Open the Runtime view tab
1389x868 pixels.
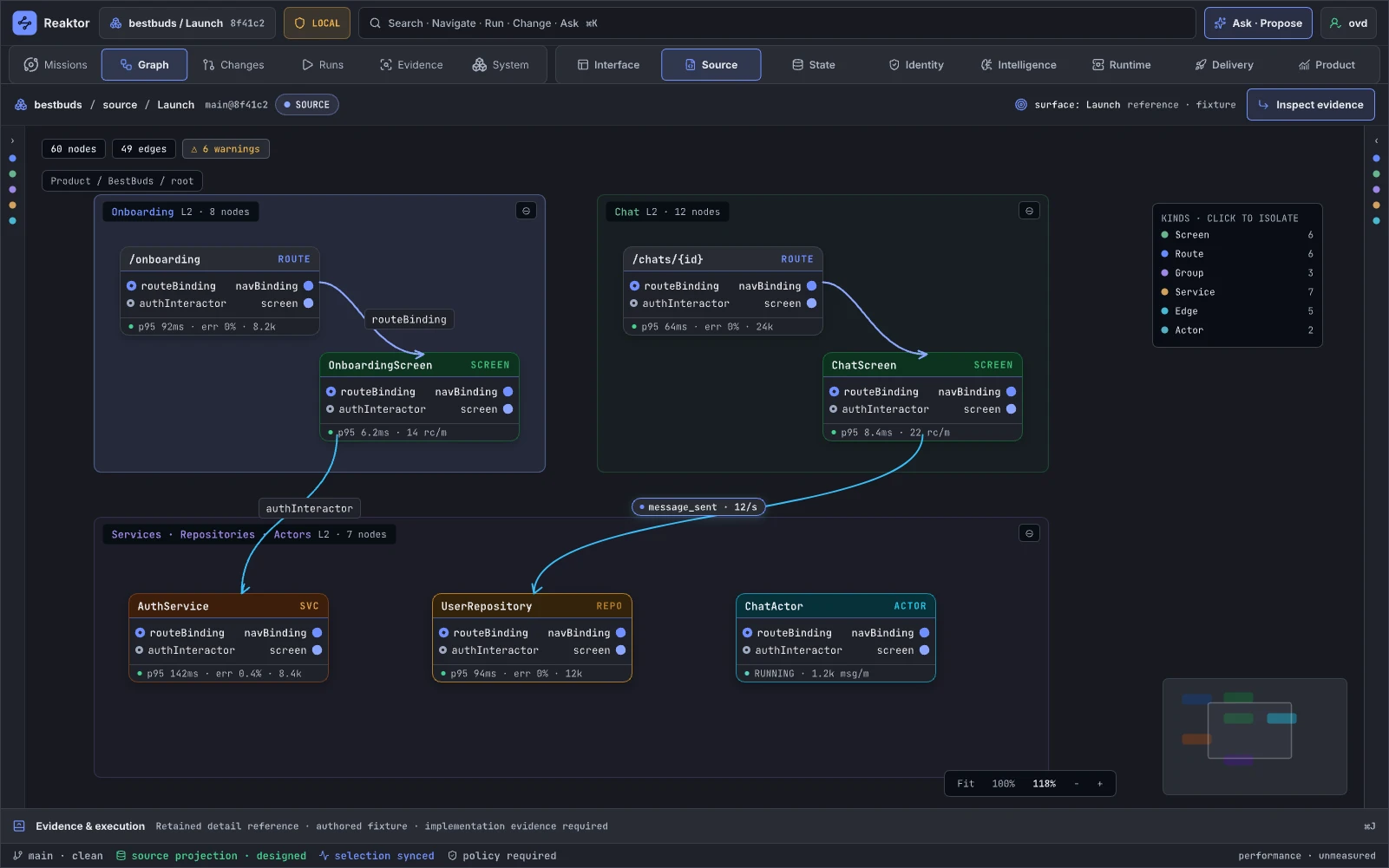tap(1121, 65)
